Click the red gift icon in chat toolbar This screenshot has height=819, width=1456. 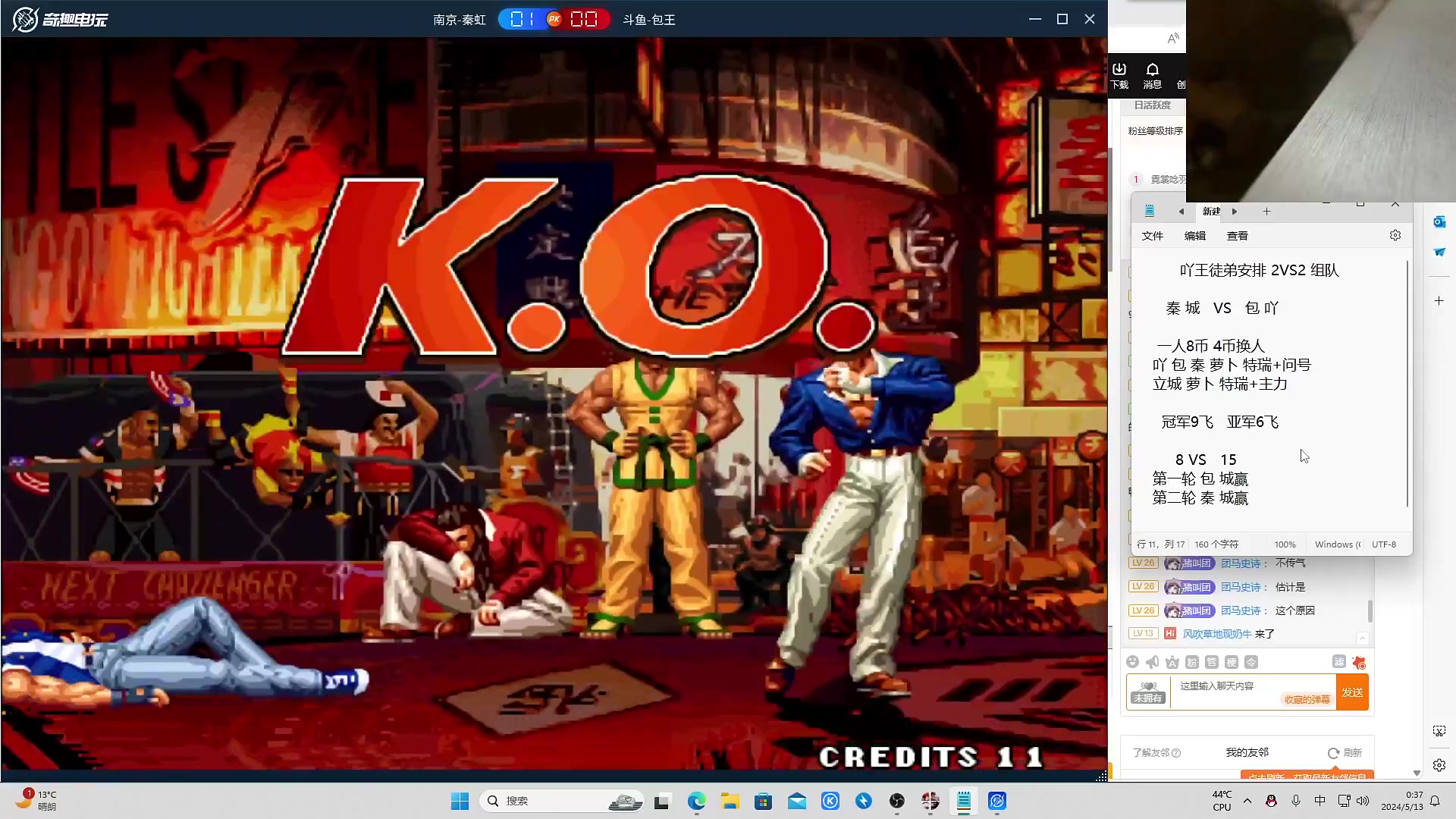click(1359, 662)
